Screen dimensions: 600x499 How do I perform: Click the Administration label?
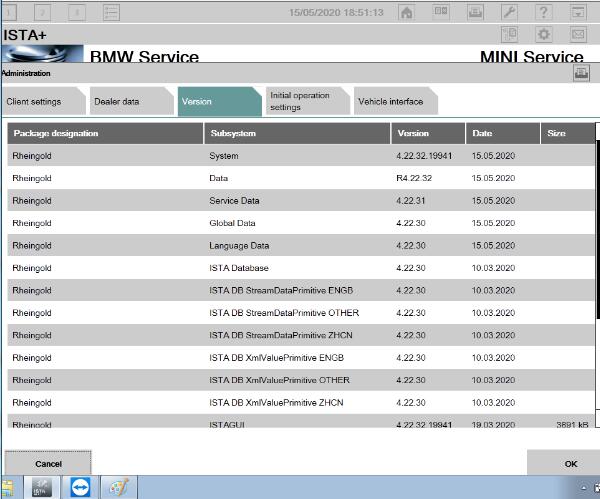pyautogui.click(x=26, y=73)
